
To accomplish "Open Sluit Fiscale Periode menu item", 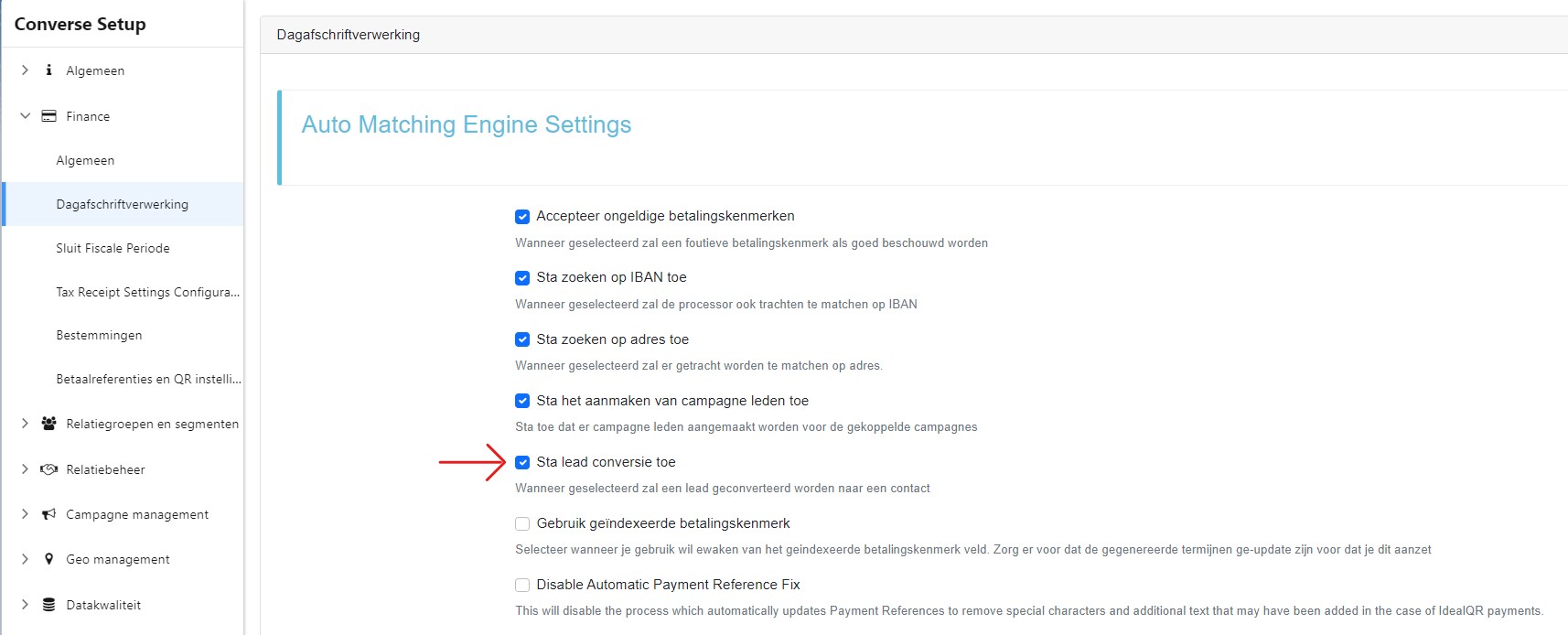I will (113, 248).
